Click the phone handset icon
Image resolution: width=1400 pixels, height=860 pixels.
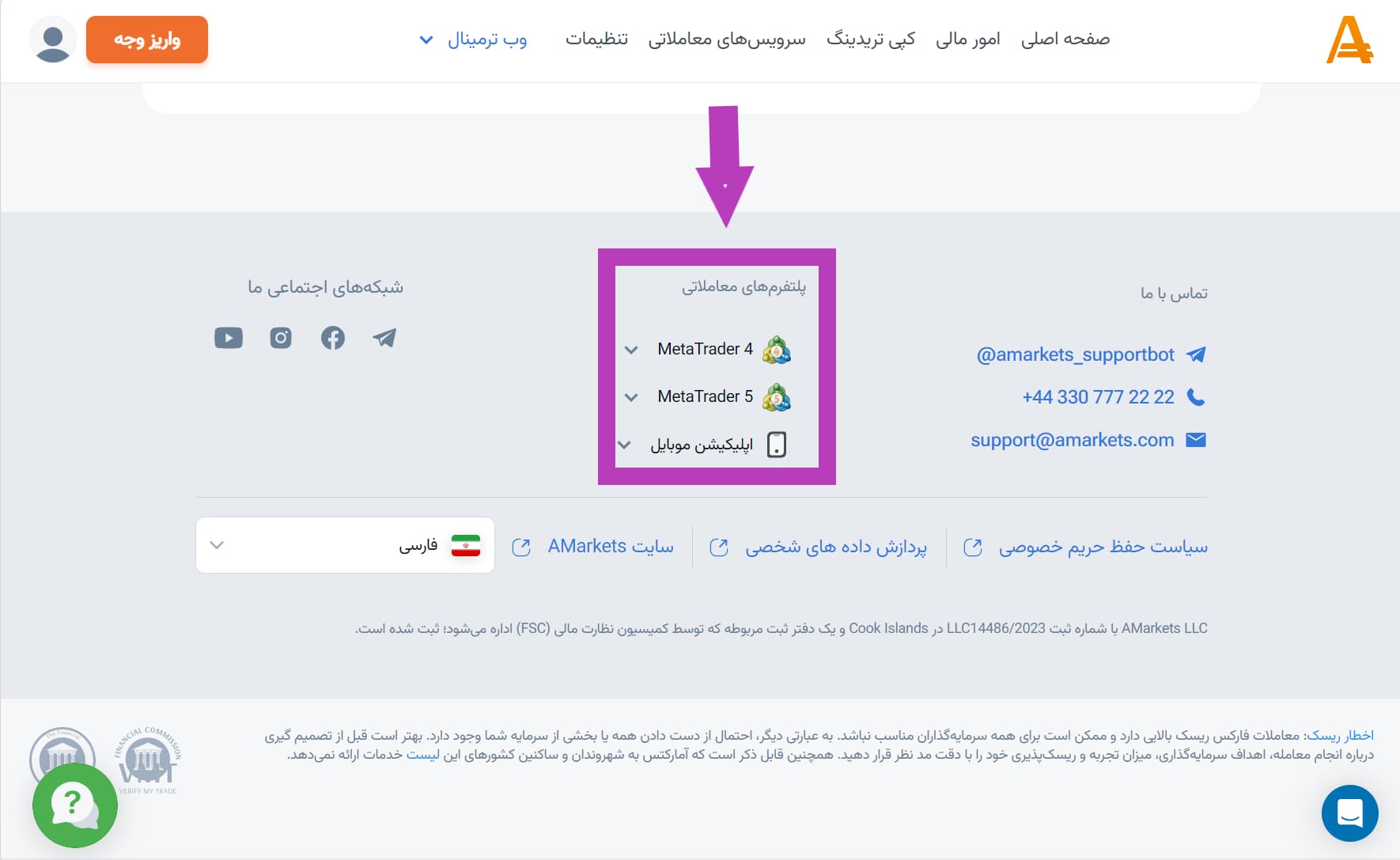tap(1196, 397)
